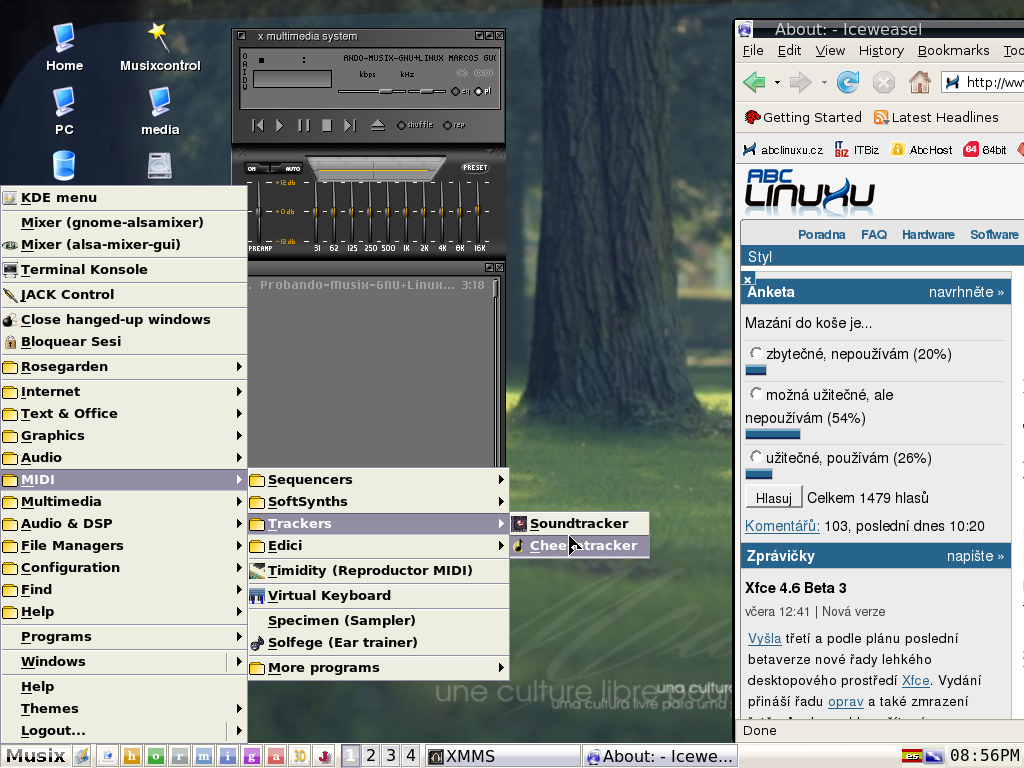The image size is (1024, 768).
Task: Expand the Internet submenu
Action: (x=123, y=391)
